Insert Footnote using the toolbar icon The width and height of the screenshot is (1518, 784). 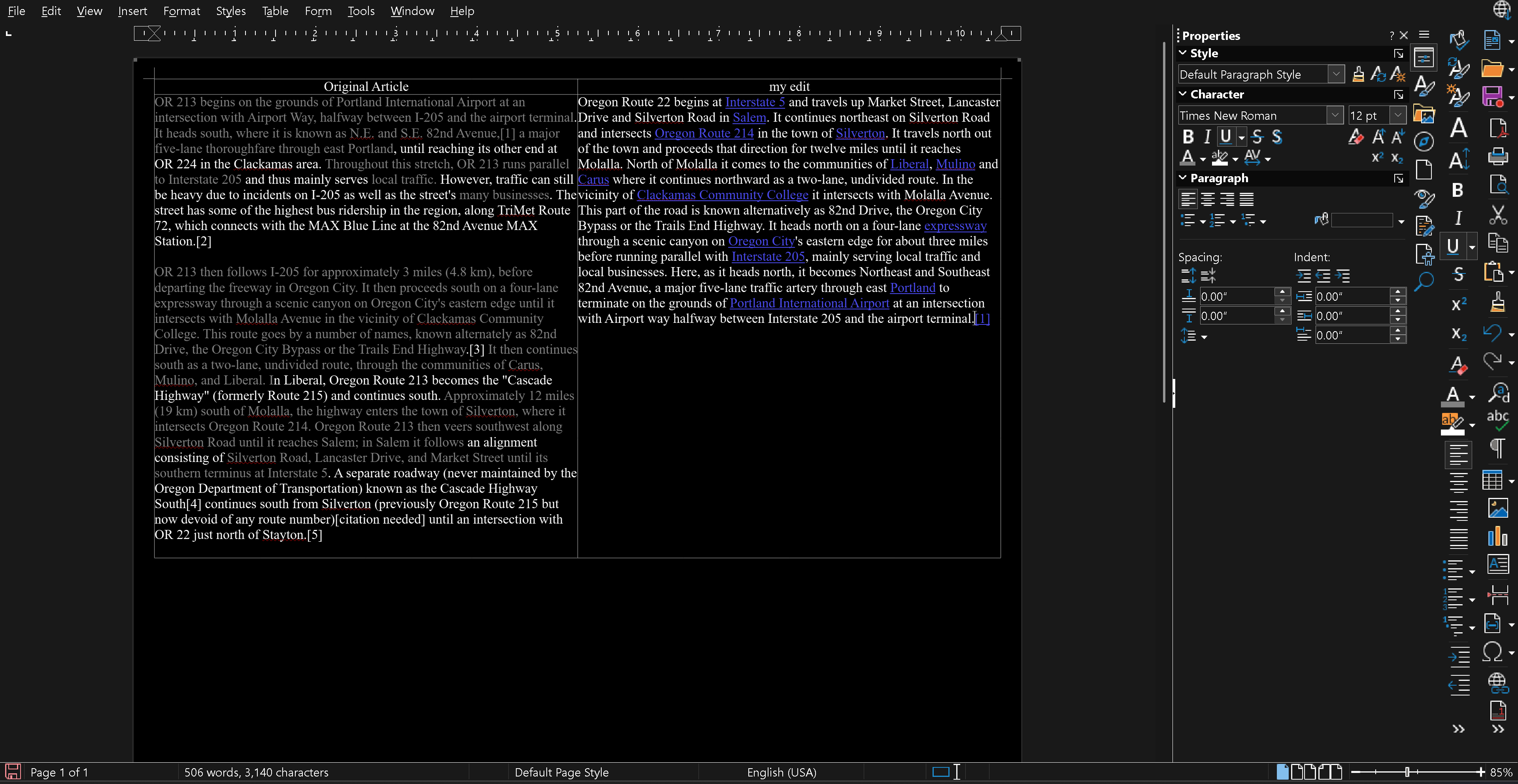tap(1497, 710)
